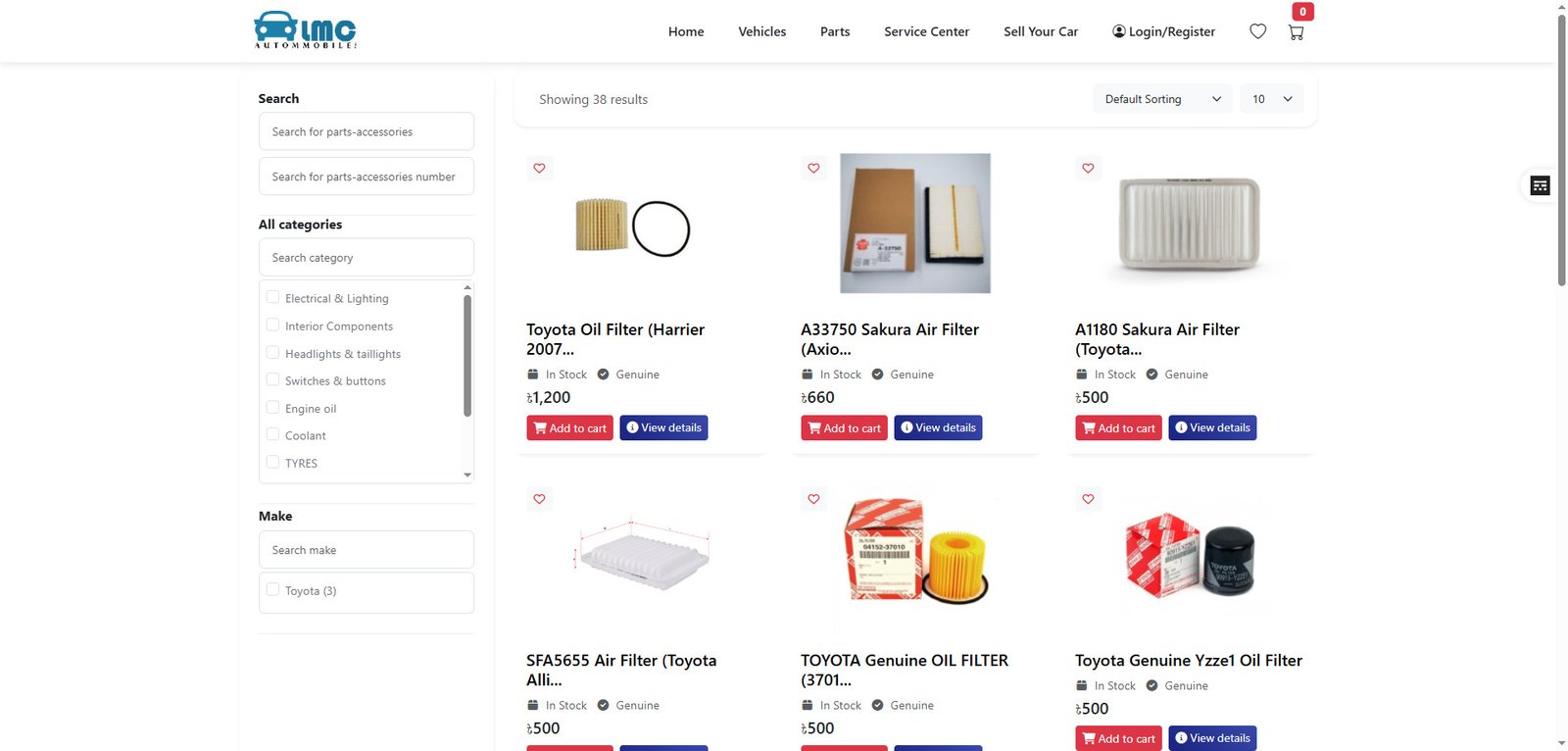The image size is (1568, 751).
Task: Click the LMC Automobiles logo
Action: click(305, 30)
